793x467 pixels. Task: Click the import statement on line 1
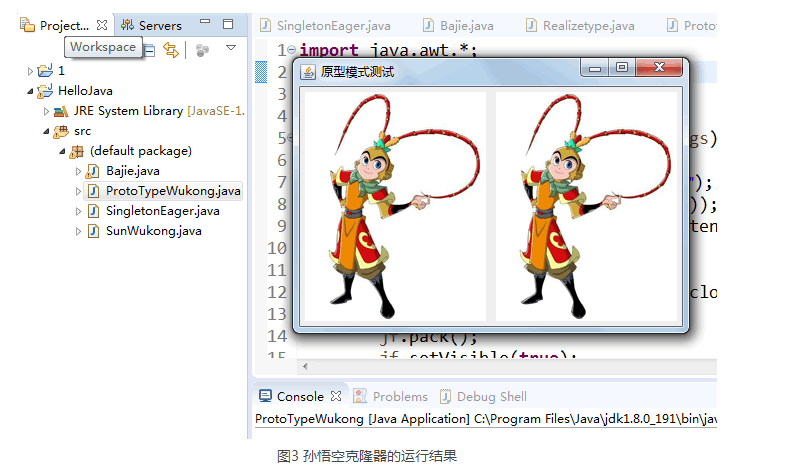click(x=387, y=50)
